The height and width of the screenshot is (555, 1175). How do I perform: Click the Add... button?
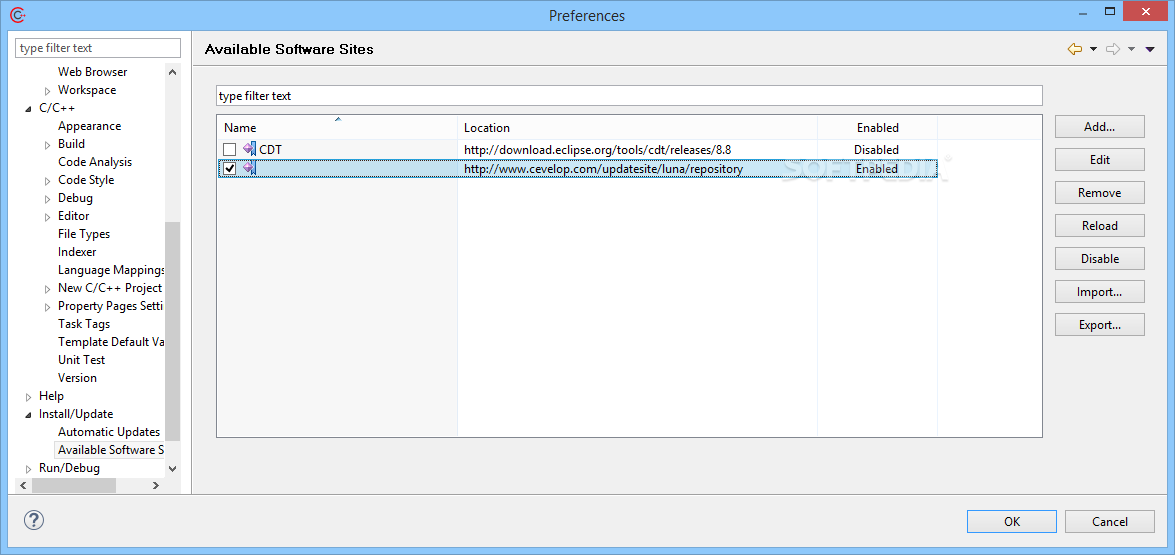click(x=1099, y=127)
